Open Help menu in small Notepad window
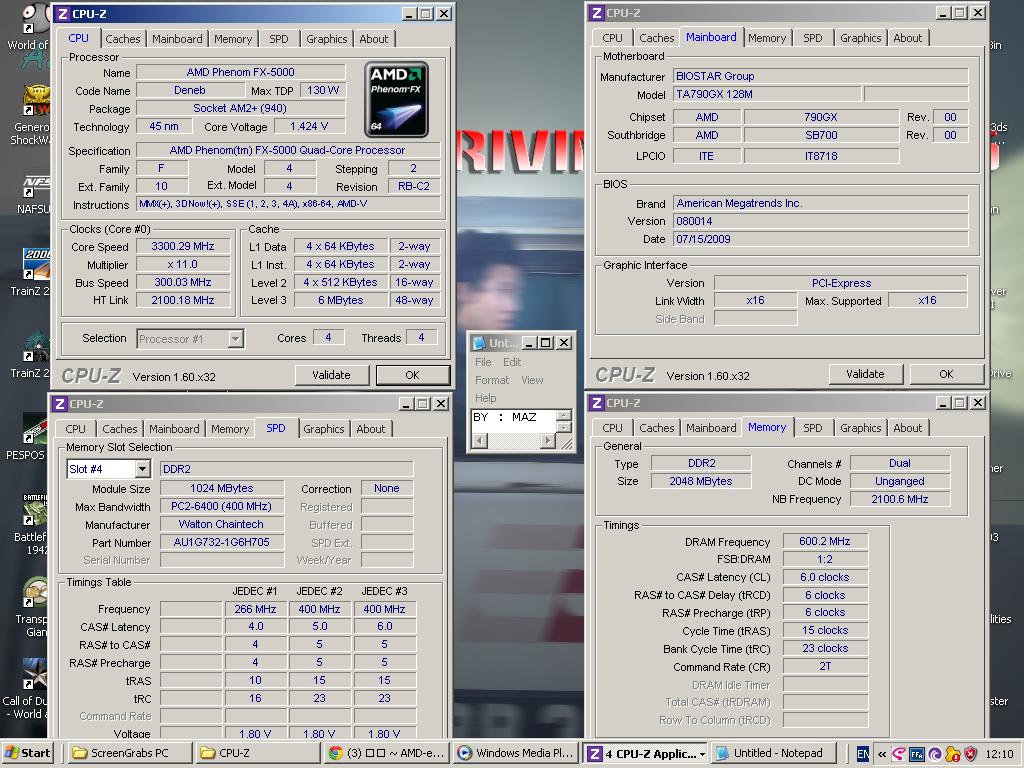The height and width of the screenshot is (768, 1024). point(485,398)
